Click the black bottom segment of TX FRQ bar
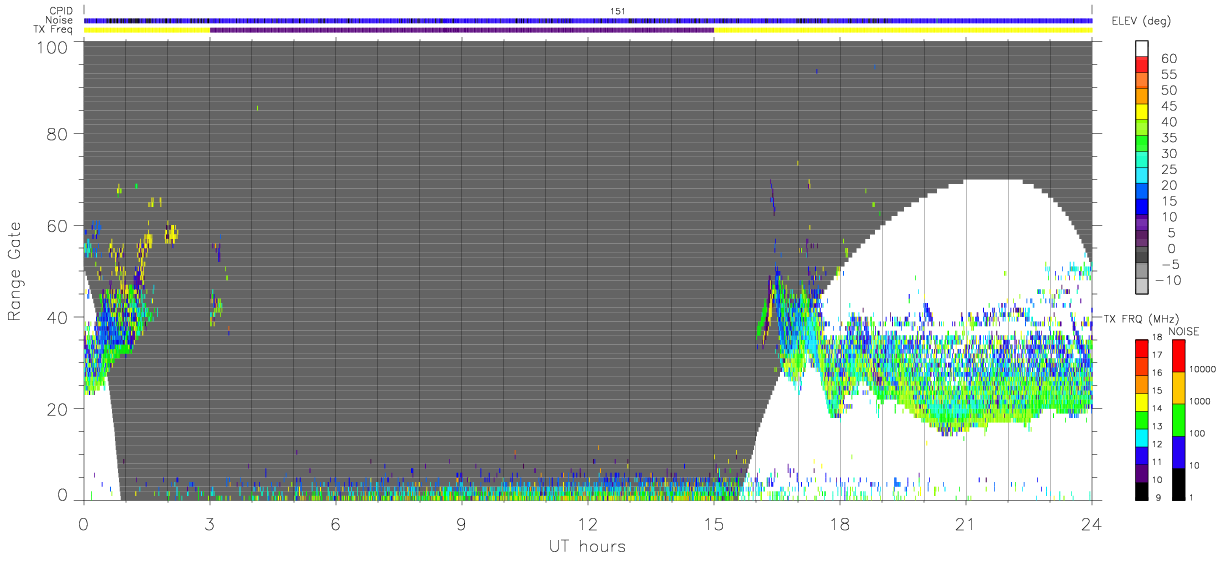The image size is (1228, 567). [x=1143, y=490]
